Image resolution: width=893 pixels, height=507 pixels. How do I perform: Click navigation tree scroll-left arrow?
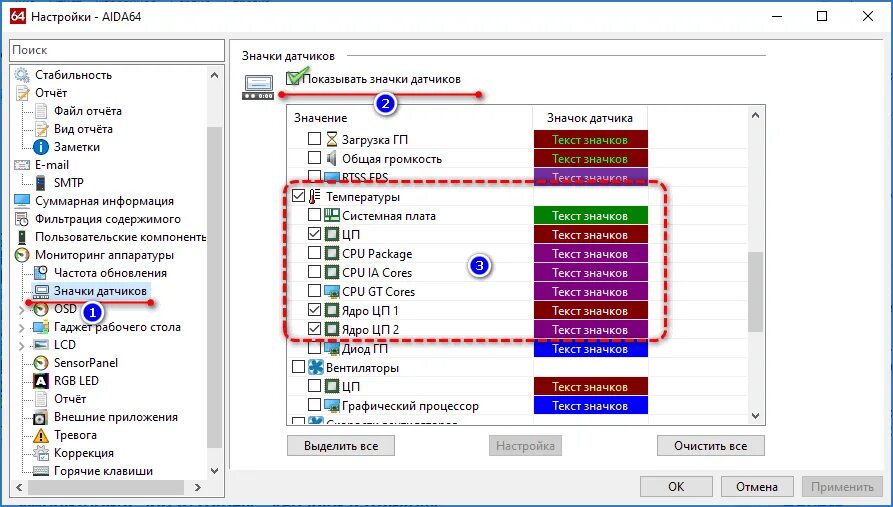pos(19,488)
